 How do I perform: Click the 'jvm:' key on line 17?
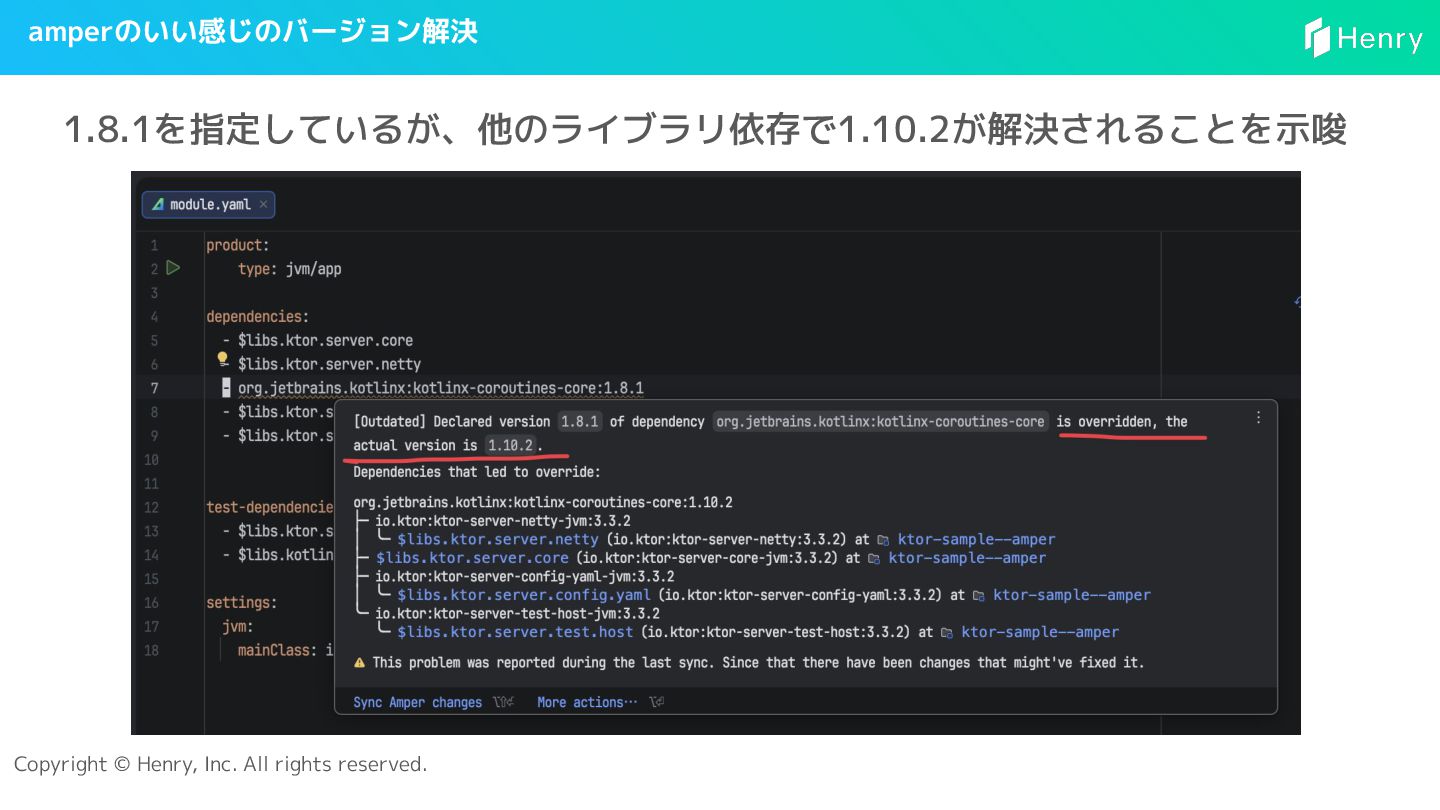(238, 626)
